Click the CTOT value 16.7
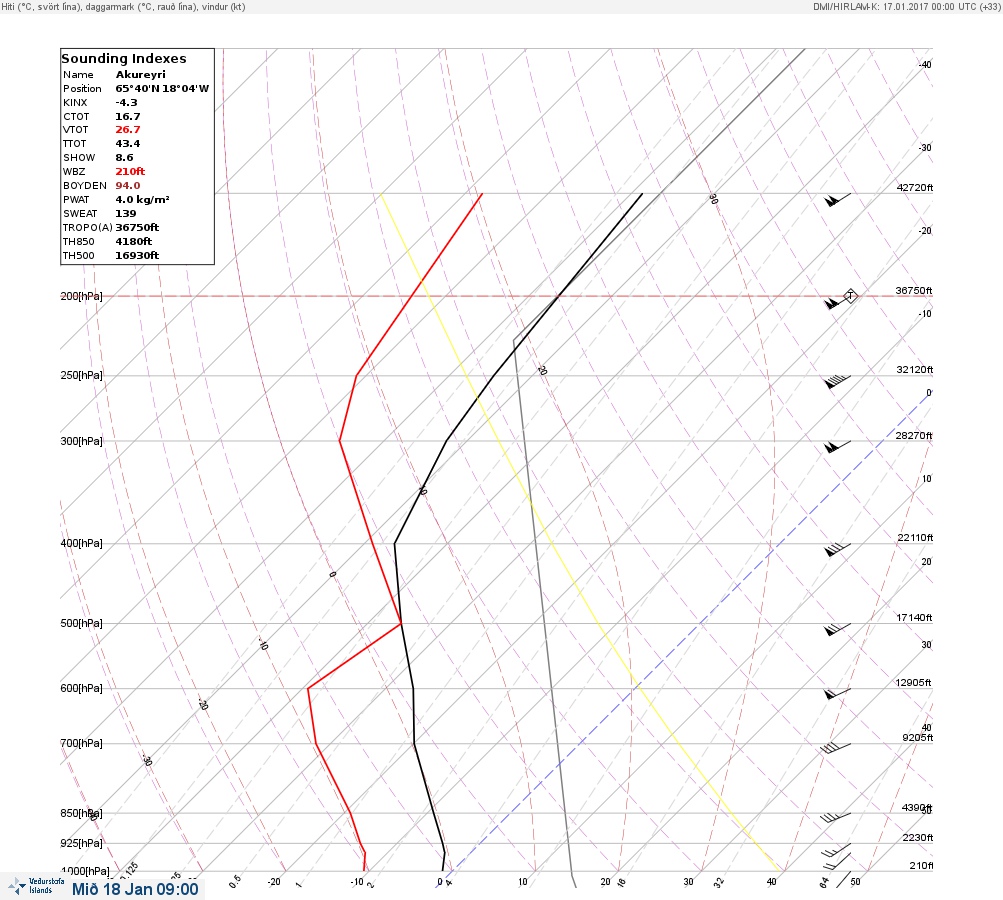 point(127,116)
